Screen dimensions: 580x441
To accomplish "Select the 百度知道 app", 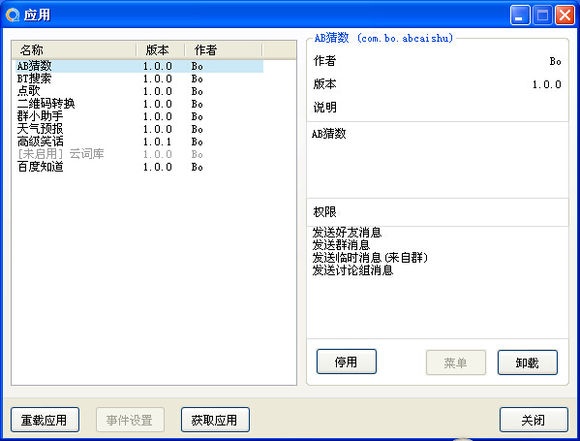I will pyautogui.click(x=139, y=166).
